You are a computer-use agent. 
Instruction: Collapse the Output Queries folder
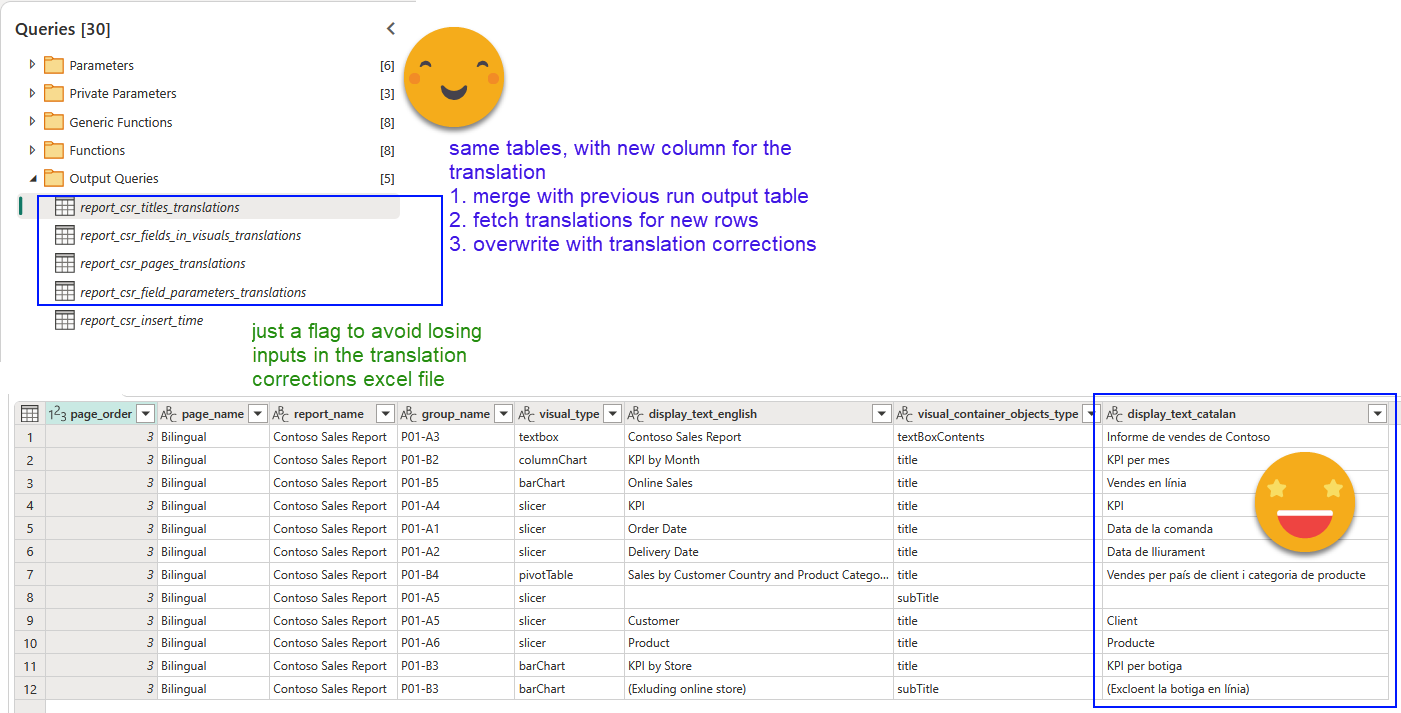tap(32, 178)
